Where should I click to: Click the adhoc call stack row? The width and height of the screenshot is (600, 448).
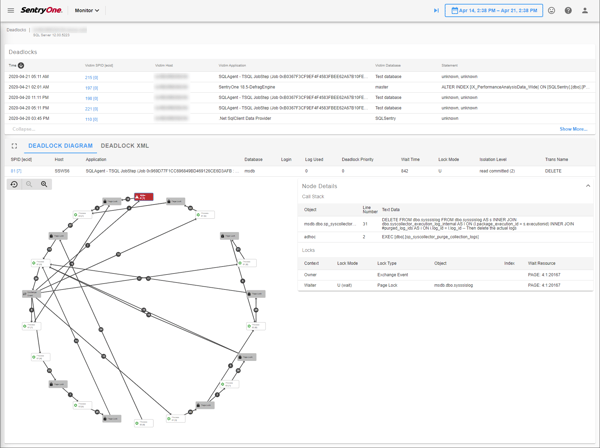click(x=446, y=237)
